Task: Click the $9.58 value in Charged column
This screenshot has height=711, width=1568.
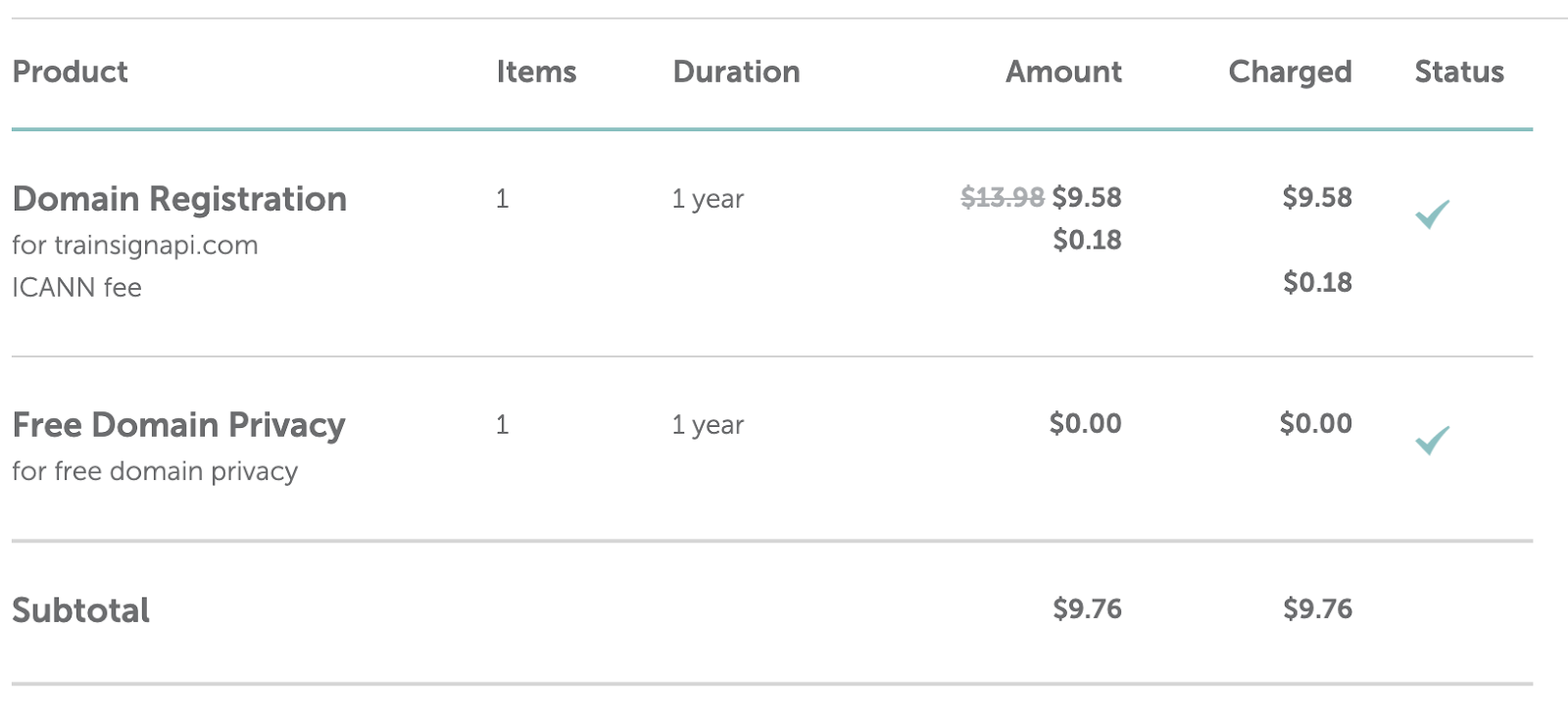Action: click(1317, 197)
